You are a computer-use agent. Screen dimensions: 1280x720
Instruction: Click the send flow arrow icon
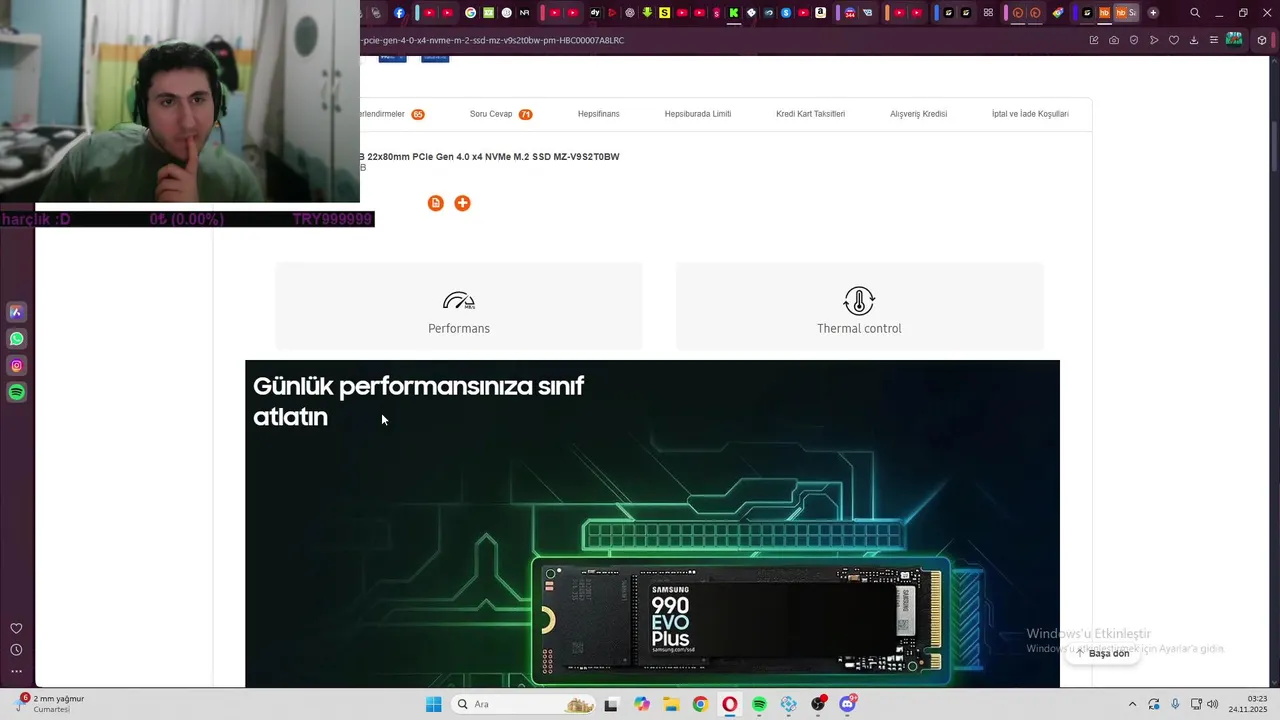coord(1154,40)
